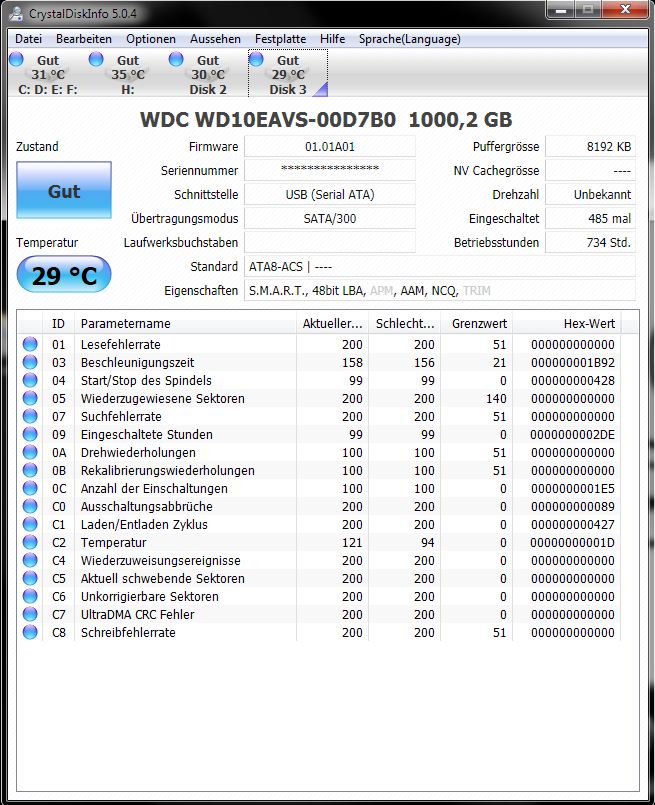The width and height of the screenshot is (655, 805).
Task: Click the status orb for Eingeschaltete Stunden
Action: (30, 434)
